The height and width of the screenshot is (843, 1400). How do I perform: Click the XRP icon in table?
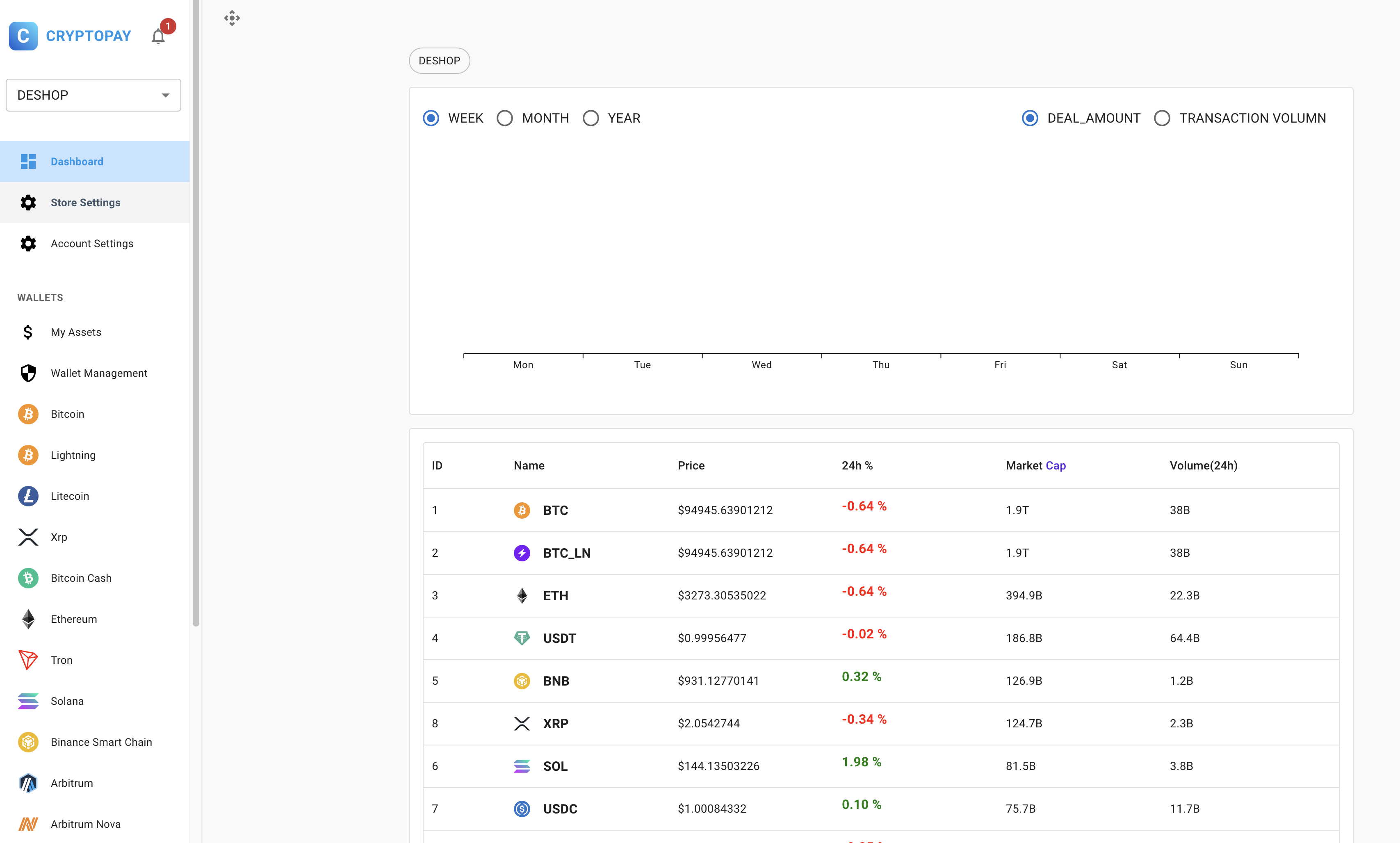pos(521,723)
